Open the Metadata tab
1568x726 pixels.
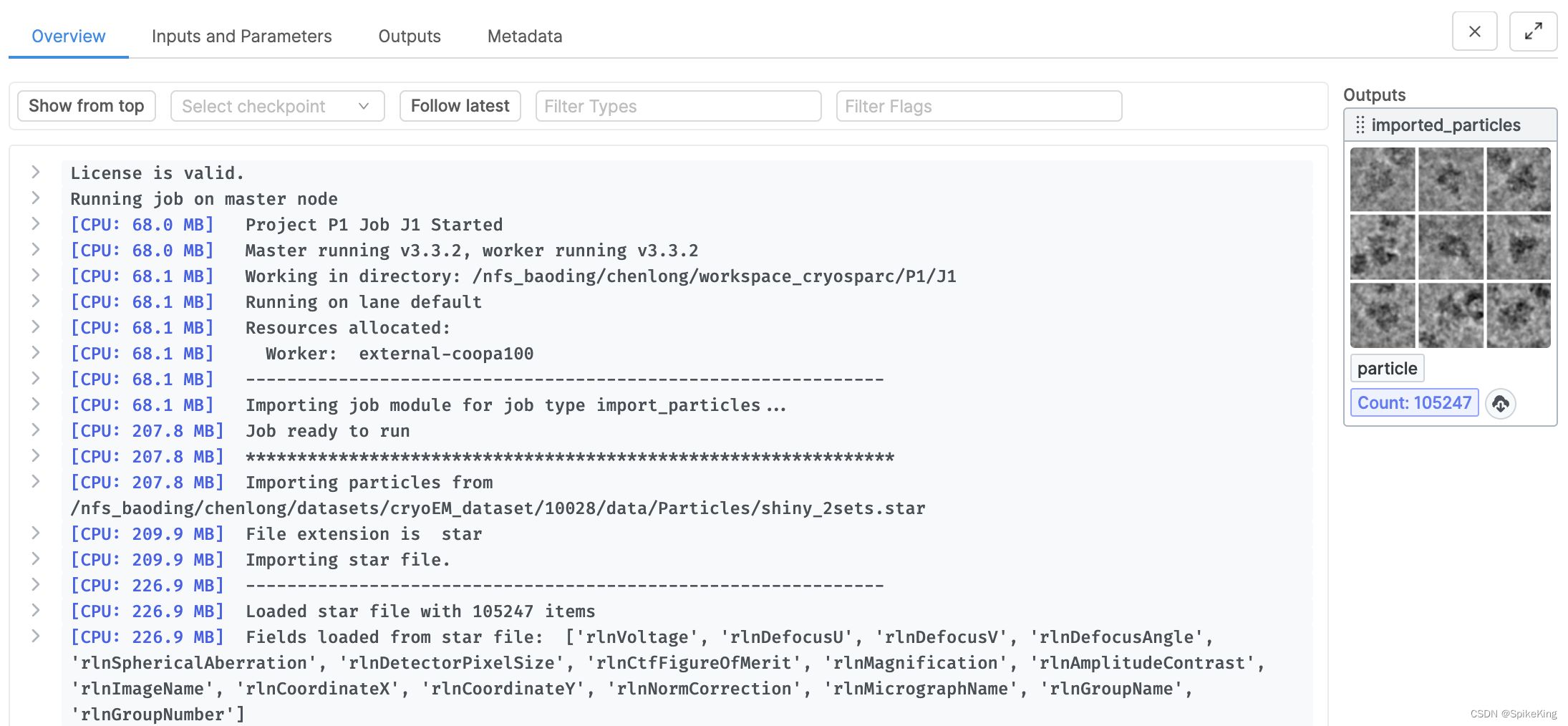coord(525,37)
